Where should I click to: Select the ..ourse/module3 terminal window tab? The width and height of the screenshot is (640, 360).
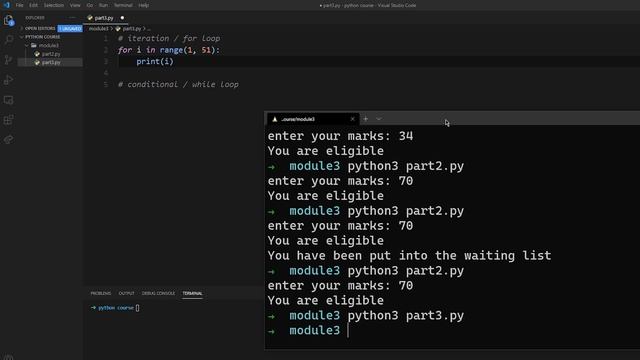(312, 119)
